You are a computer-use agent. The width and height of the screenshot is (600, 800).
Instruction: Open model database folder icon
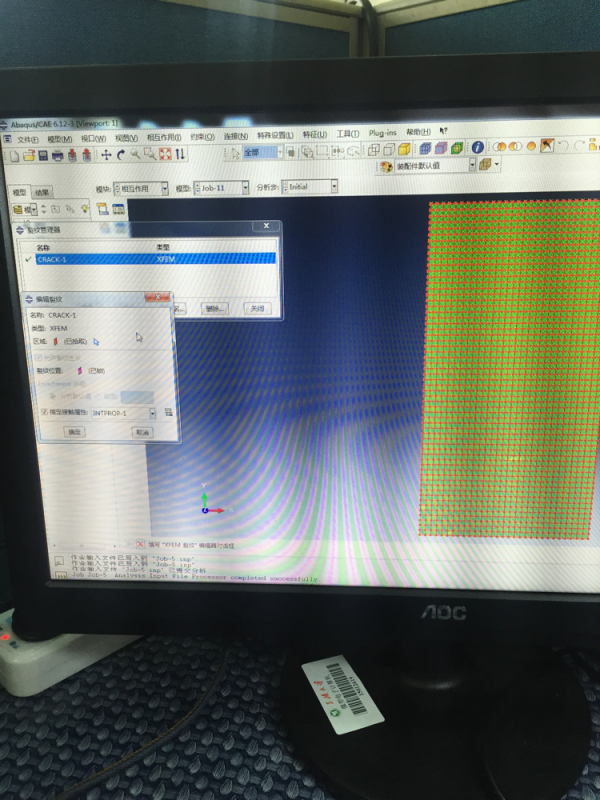click(x=29, y=156)
